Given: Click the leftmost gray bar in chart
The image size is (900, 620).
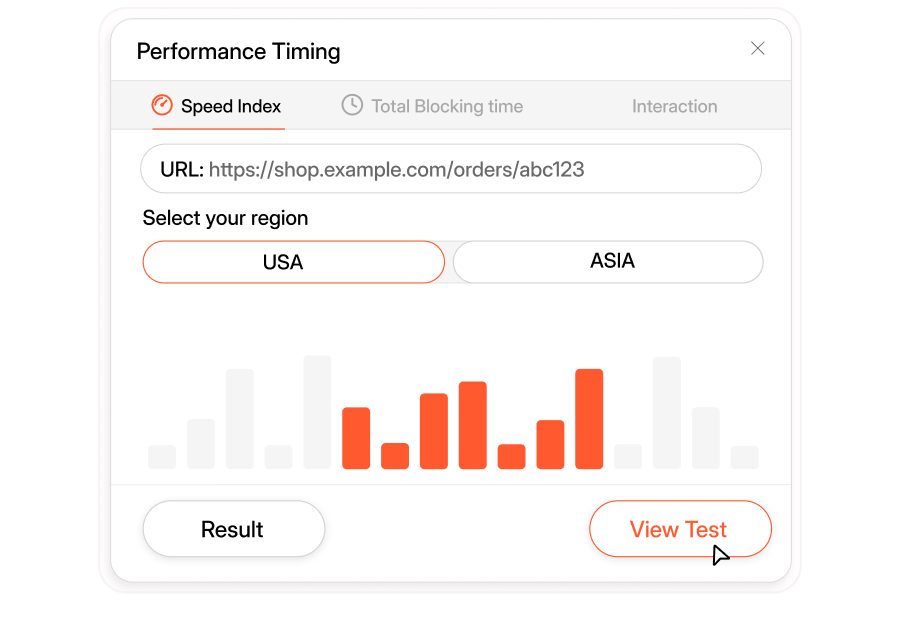Looking at the screenshot, I should click(162, 457).
